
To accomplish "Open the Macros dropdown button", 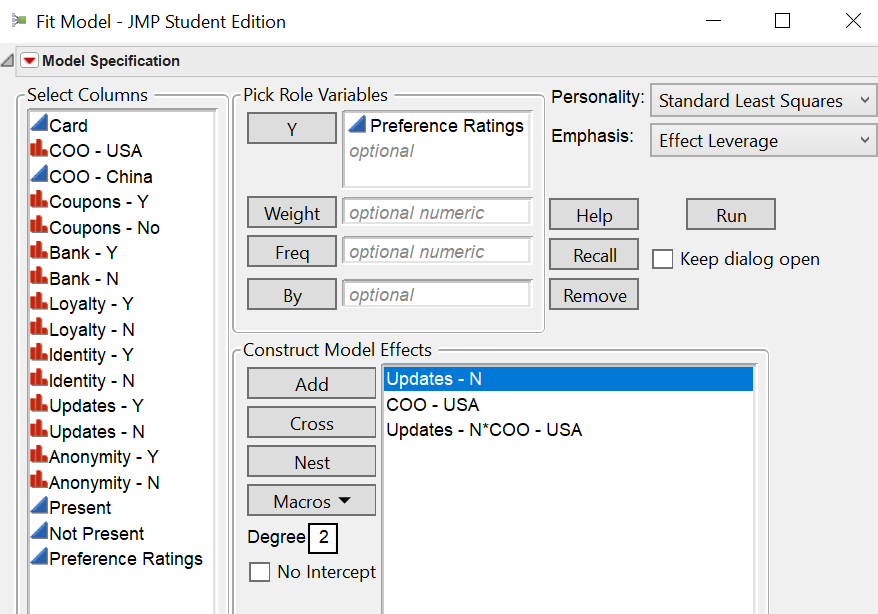I will pyautogui.click(x=311, y=501).
